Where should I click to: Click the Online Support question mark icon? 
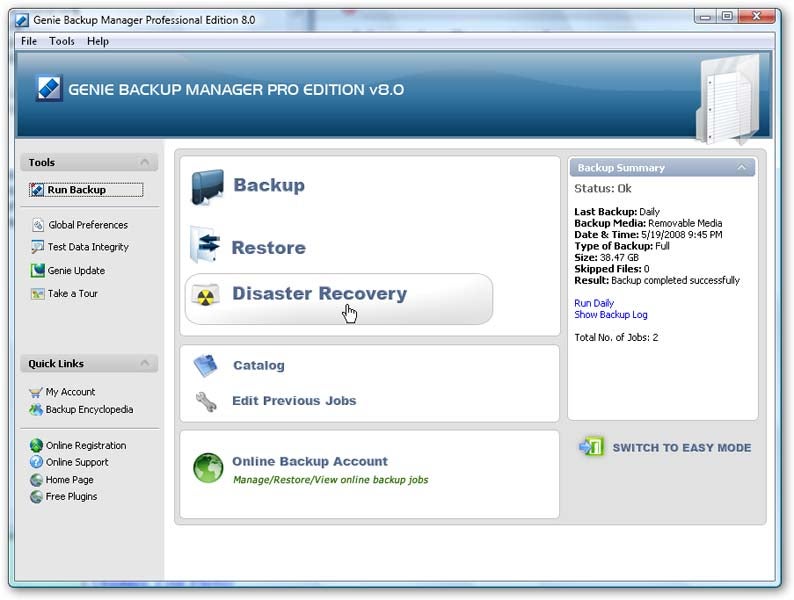pyautogui.click(x=36, y=462)
